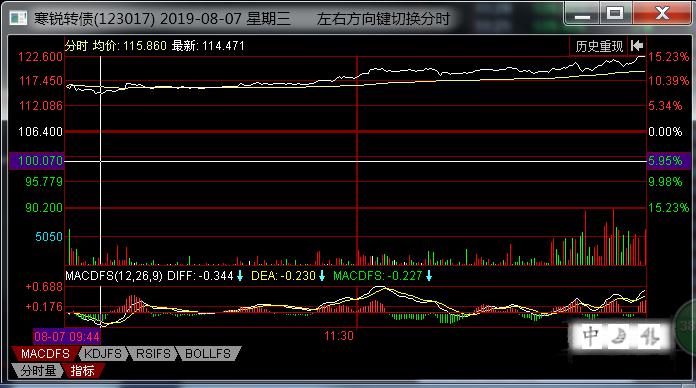Viewport: 696px width, 388px height.
Task: Click the moon icon in the IME bar
Action: pos(620,336)
